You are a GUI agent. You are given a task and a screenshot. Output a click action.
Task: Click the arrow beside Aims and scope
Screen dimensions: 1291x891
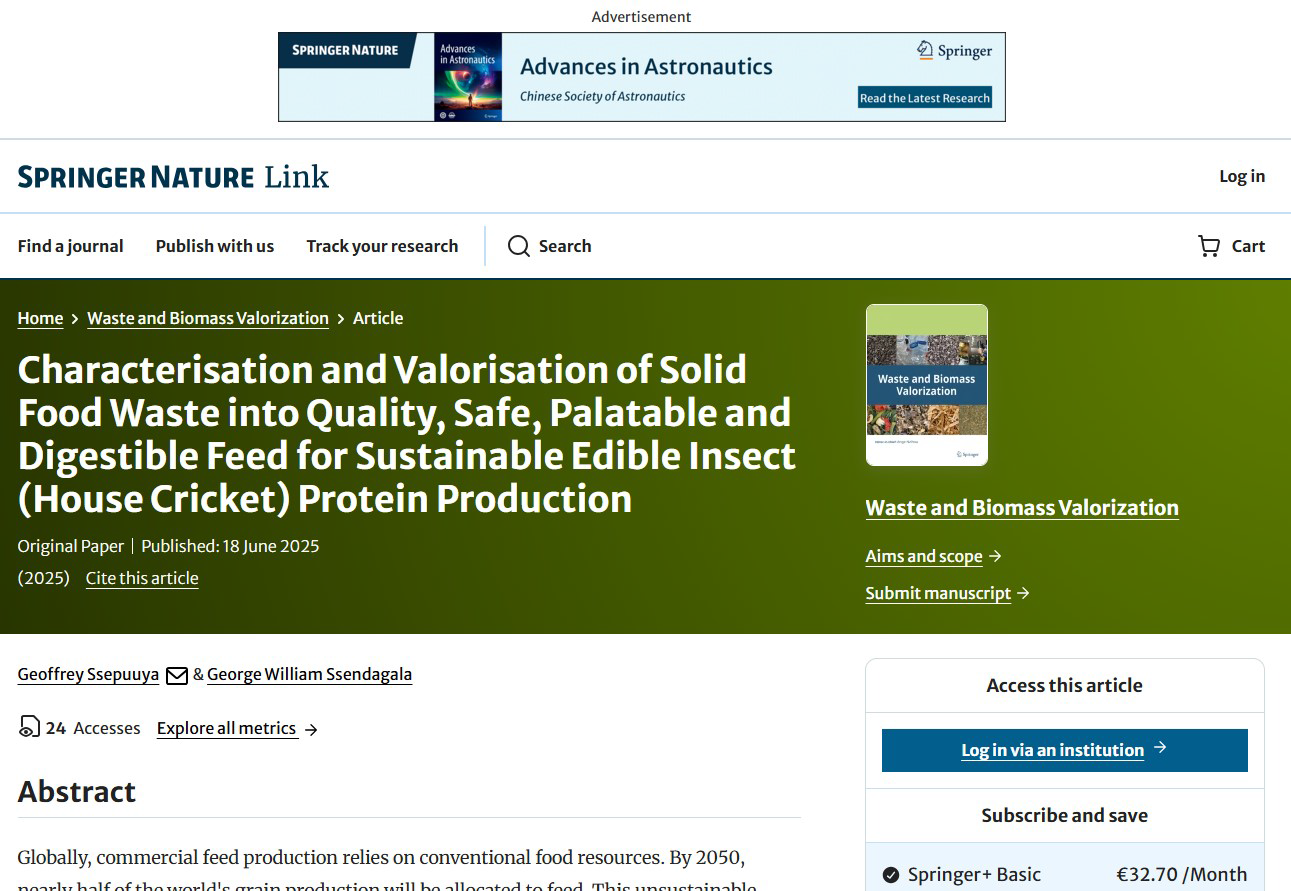pos(994,556)
